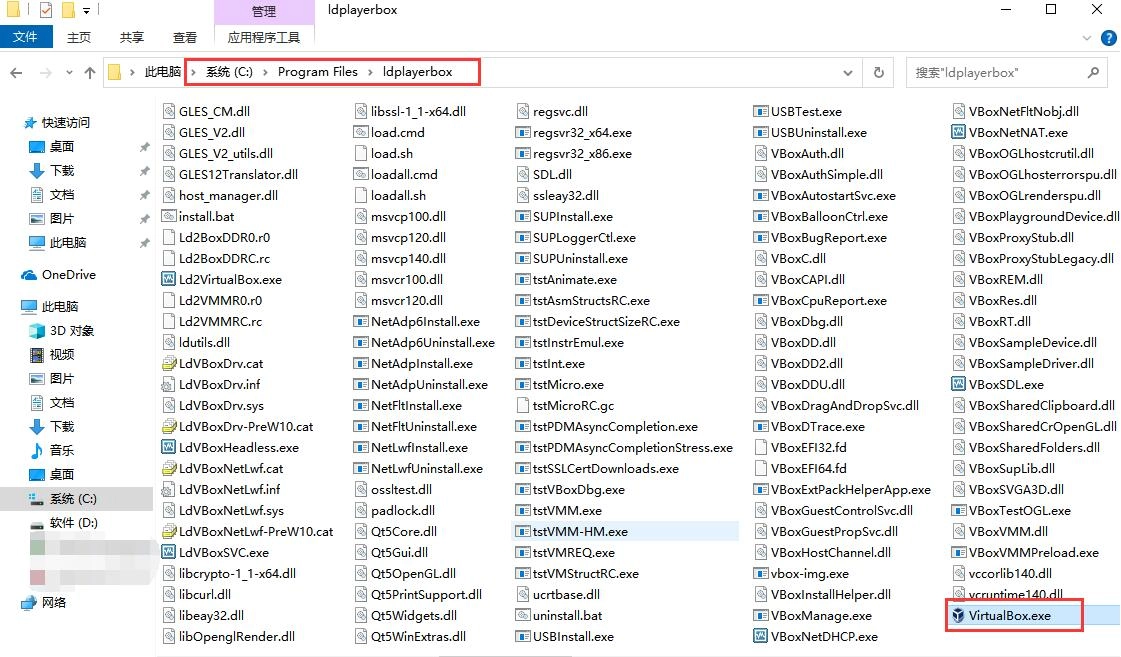
Task: Open 网络 network in navigation pane
Action: tap(44, 603)
